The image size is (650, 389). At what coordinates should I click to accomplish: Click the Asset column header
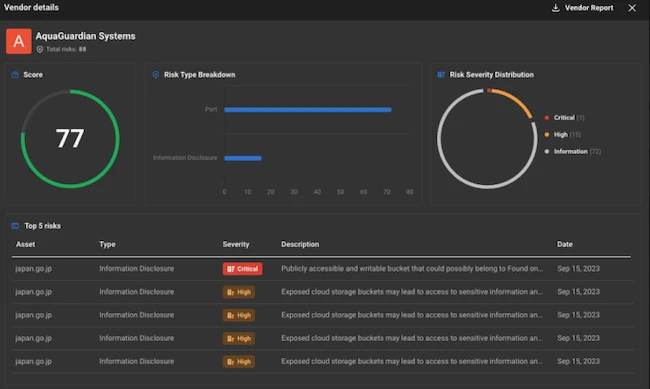tap(25, 244)
